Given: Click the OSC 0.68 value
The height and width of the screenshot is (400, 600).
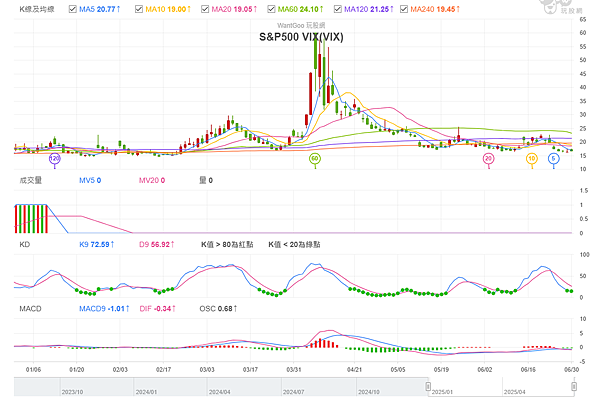Looking at the screenshot, I should tap(218, 309).
